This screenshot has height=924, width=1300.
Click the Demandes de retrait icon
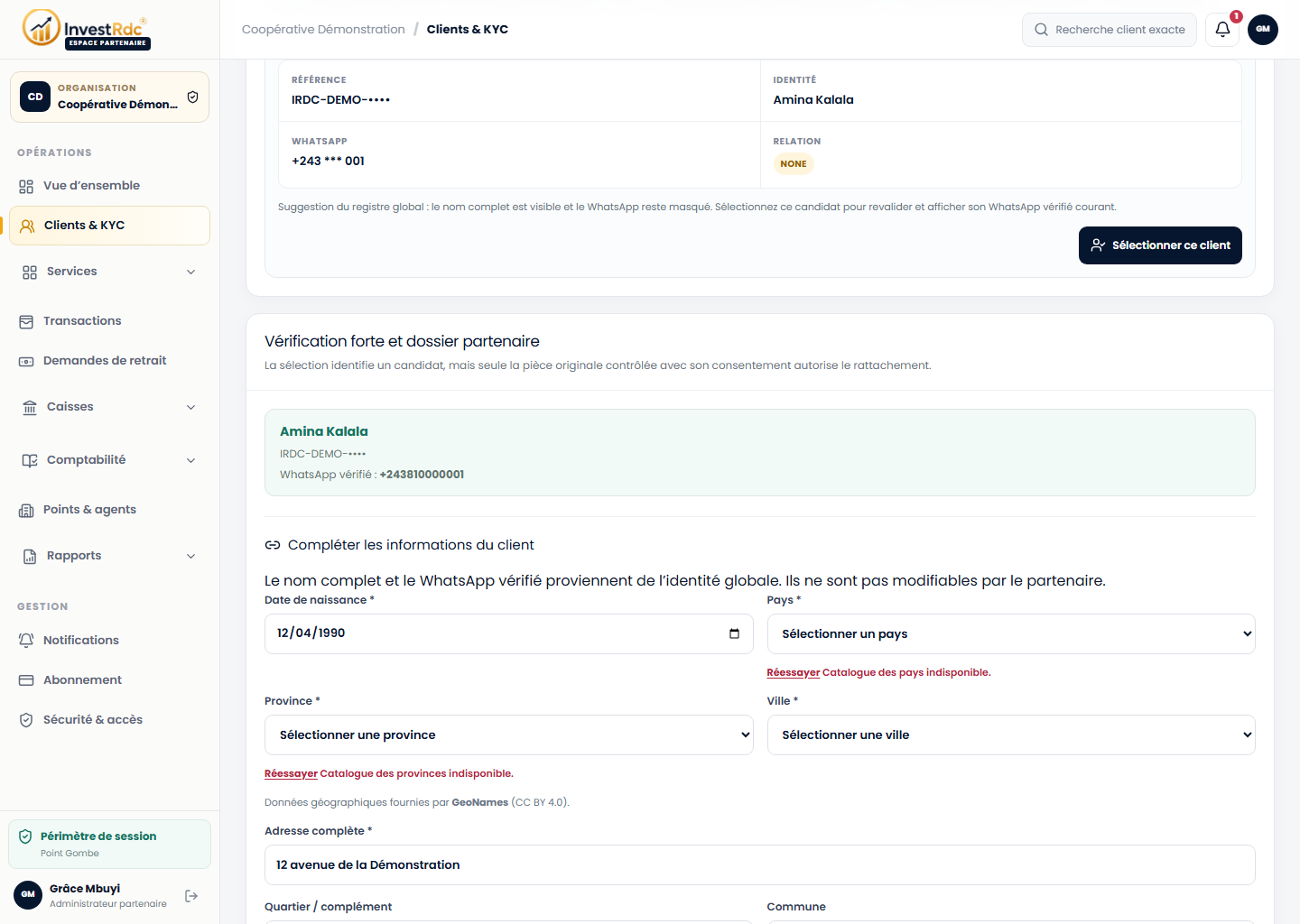tap(26, 361)
